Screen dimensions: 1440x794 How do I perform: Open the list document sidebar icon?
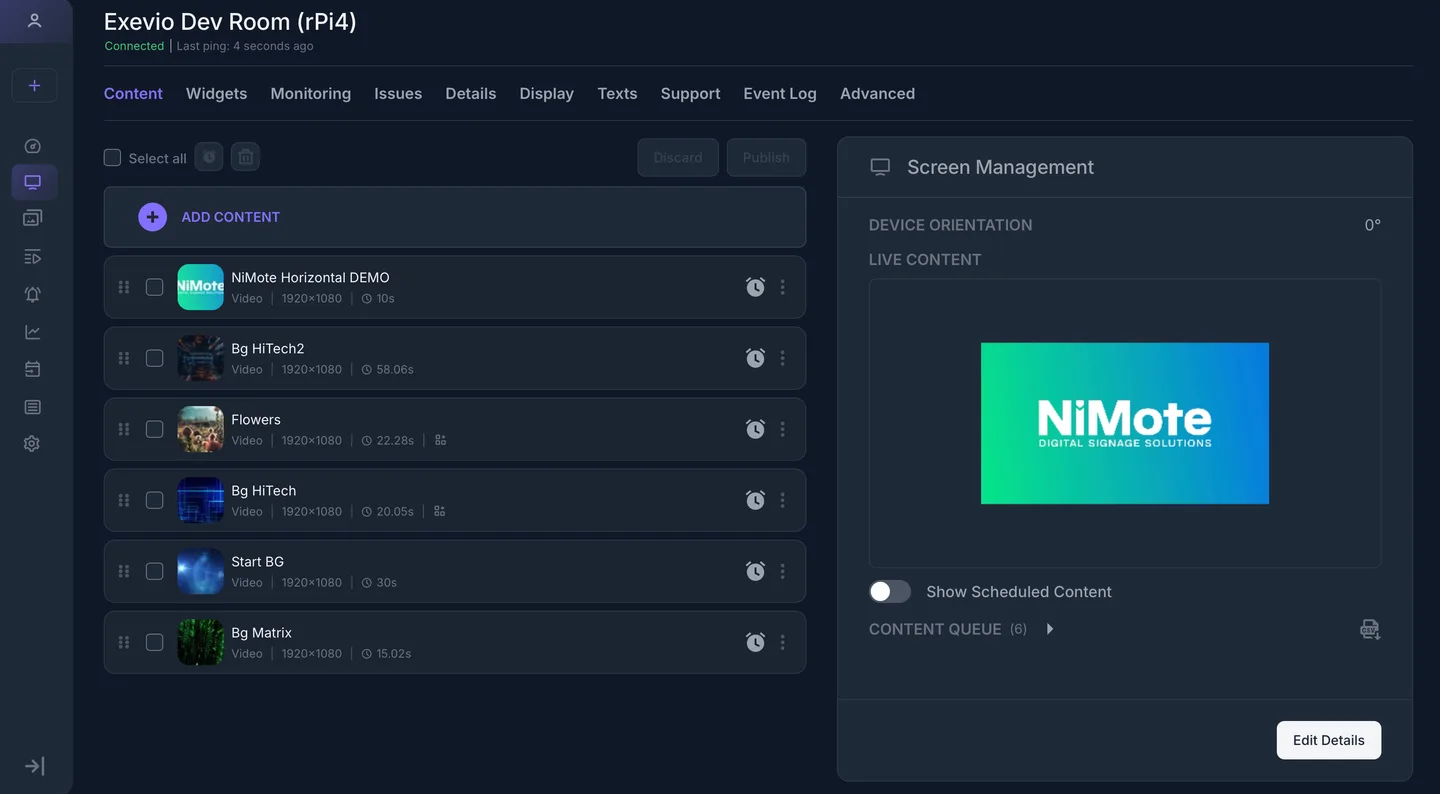33,407
